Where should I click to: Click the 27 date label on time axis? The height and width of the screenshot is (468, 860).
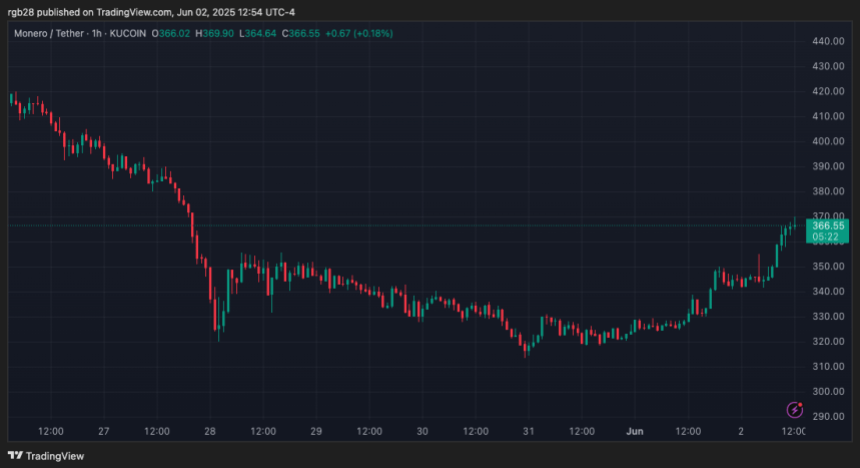[x=103, y=432]
